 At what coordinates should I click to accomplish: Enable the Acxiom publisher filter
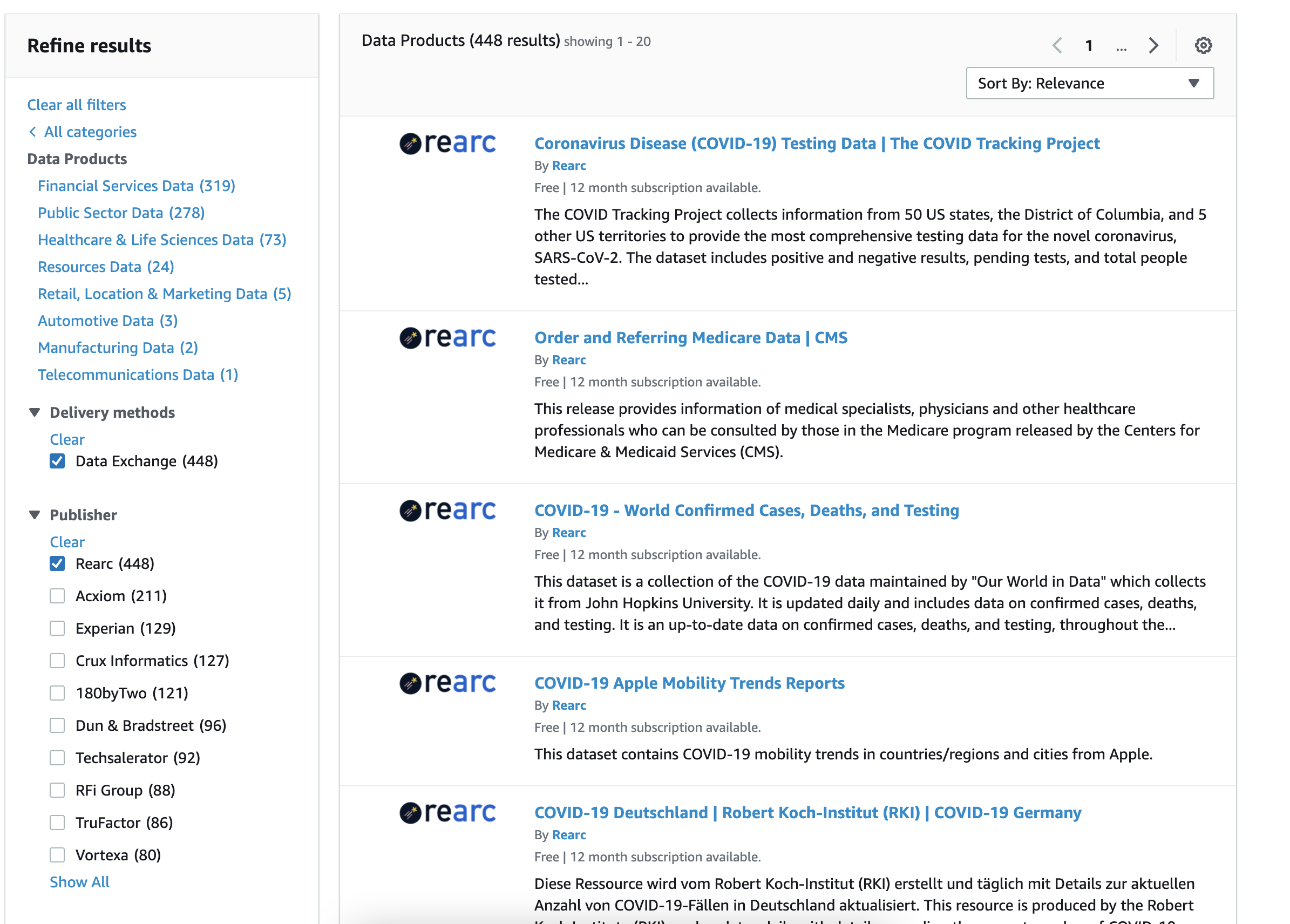tap(57, 596)
